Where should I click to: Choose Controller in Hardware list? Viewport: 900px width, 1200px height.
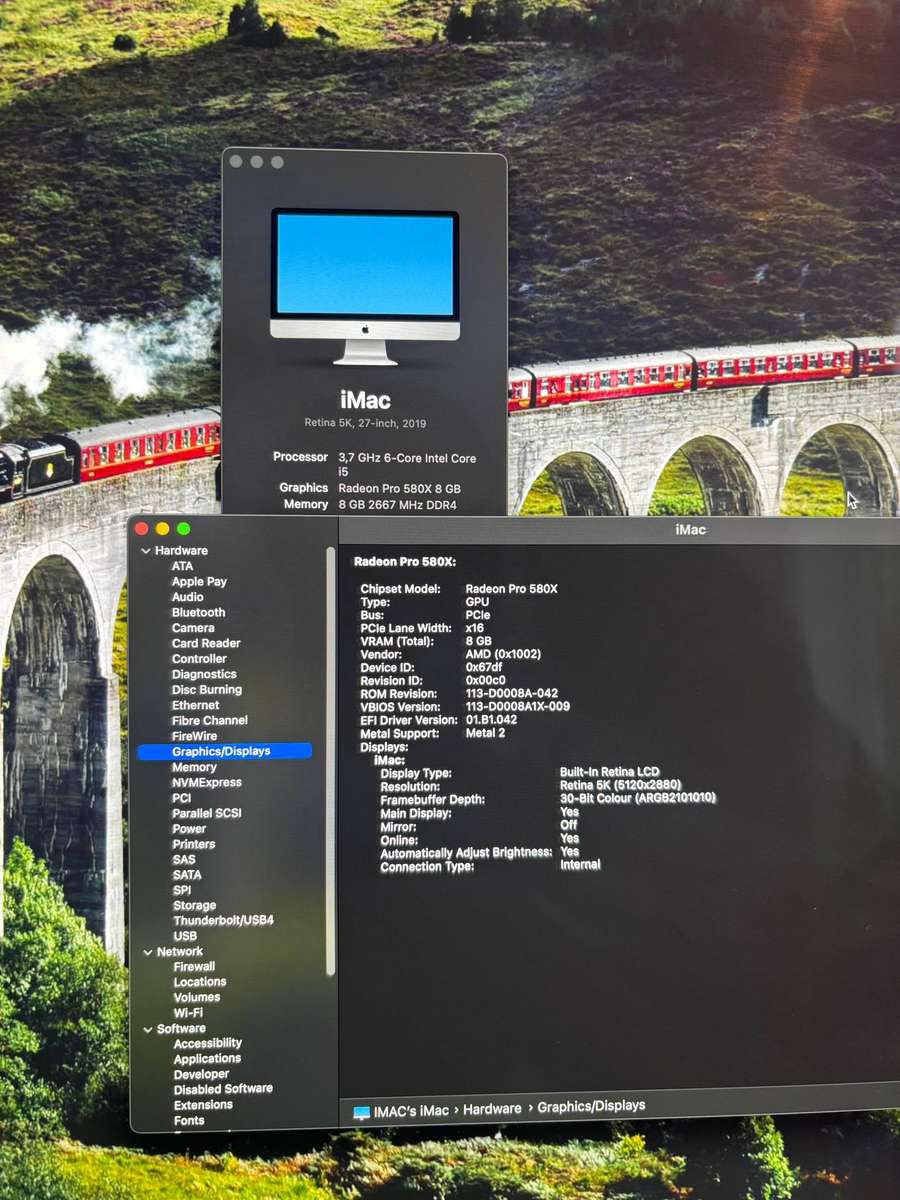coord(199,659)
